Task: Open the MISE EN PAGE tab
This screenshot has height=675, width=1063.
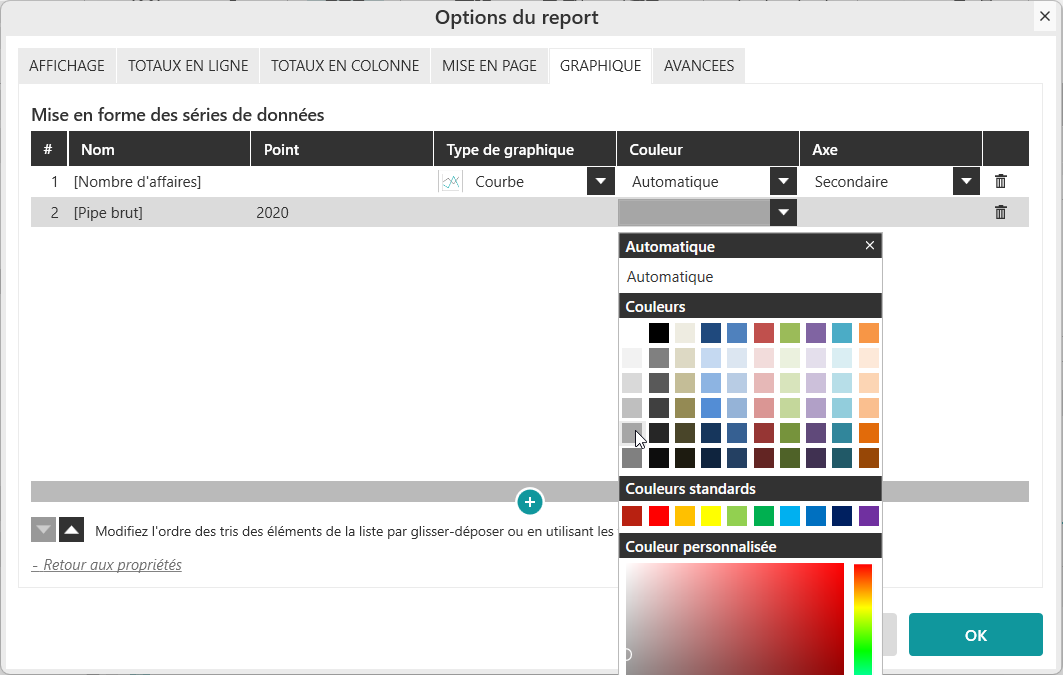Action: point(489,66)
